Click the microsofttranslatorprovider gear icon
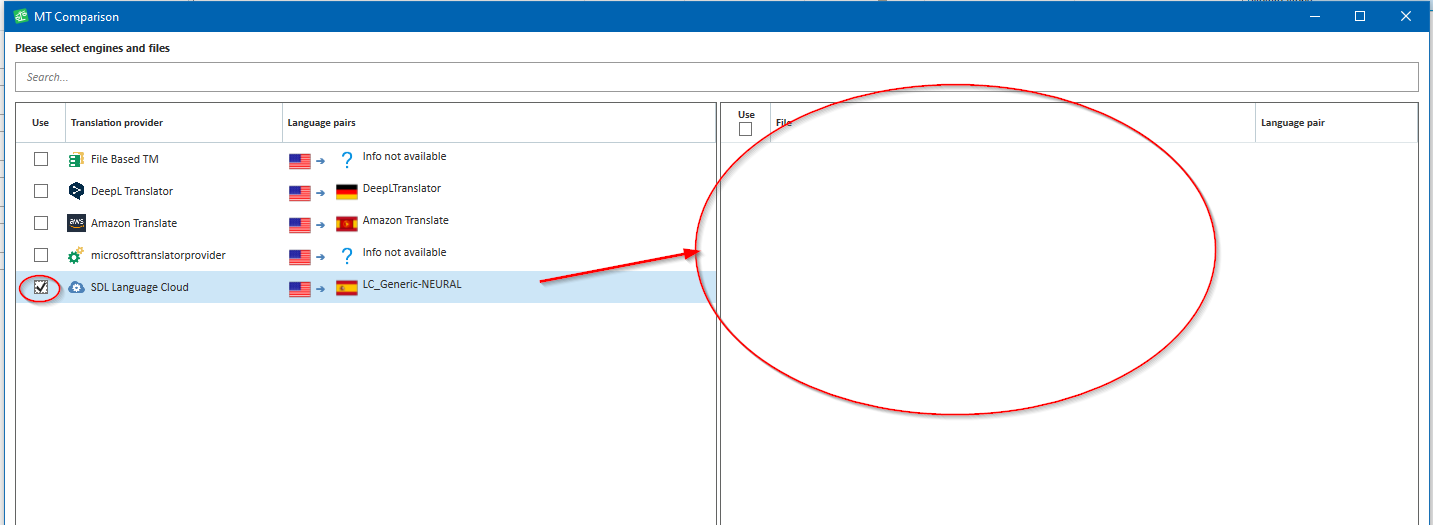Image resolution: width=1433 pixels, height=525 pixels. click(76, 255)
